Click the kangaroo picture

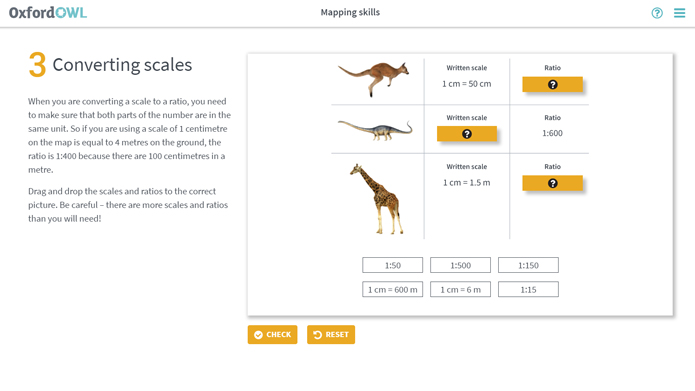374,79
